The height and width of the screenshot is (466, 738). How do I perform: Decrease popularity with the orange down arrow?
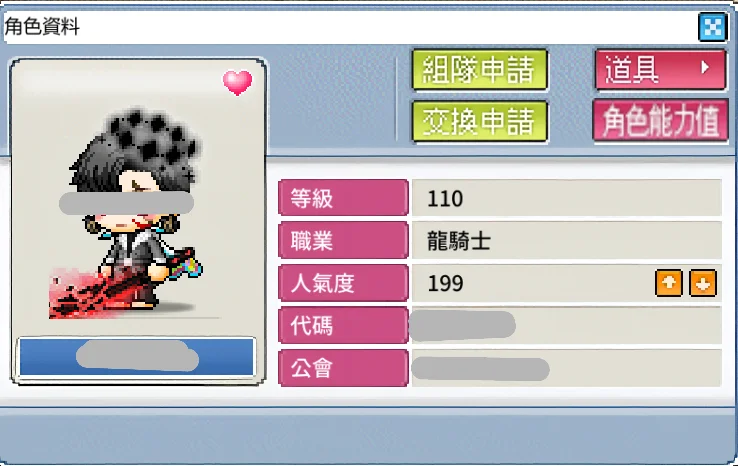tap(703, 283)
